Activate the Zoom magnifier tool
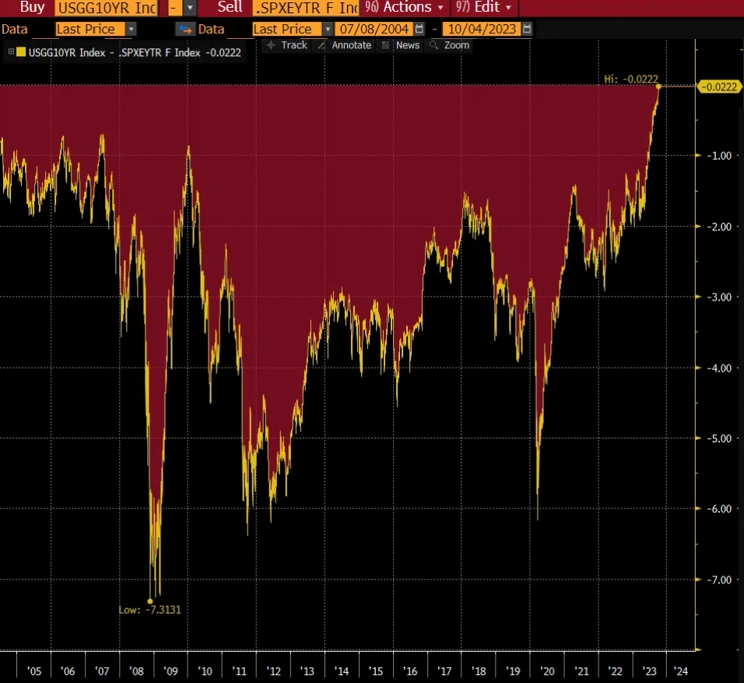 tap(450, 45)
